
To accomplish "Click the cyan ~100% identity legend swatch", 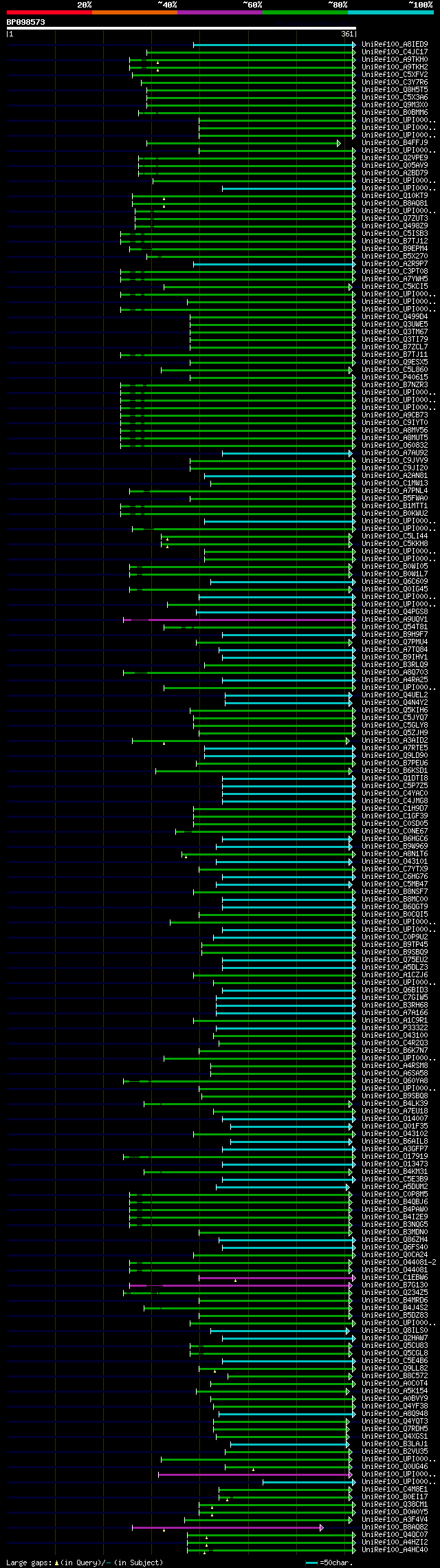I will pyautogui.click(x=390, y=12).
